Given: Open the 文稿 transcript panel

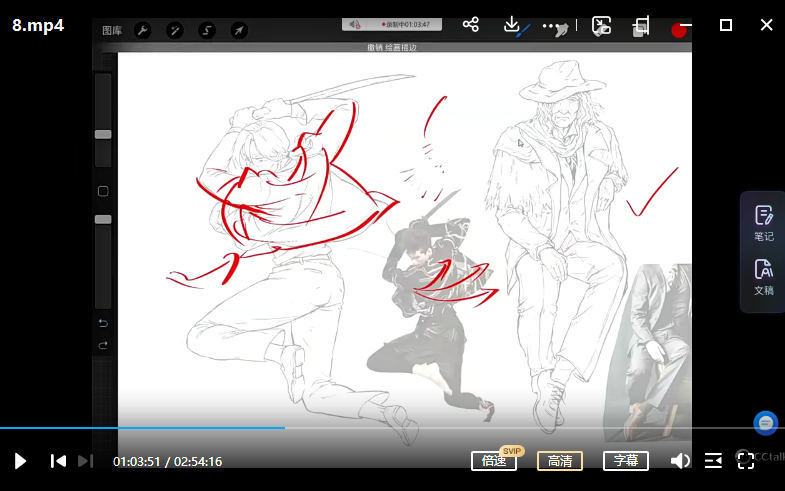Looking at the screenshot, I should (x=764, y=277).
